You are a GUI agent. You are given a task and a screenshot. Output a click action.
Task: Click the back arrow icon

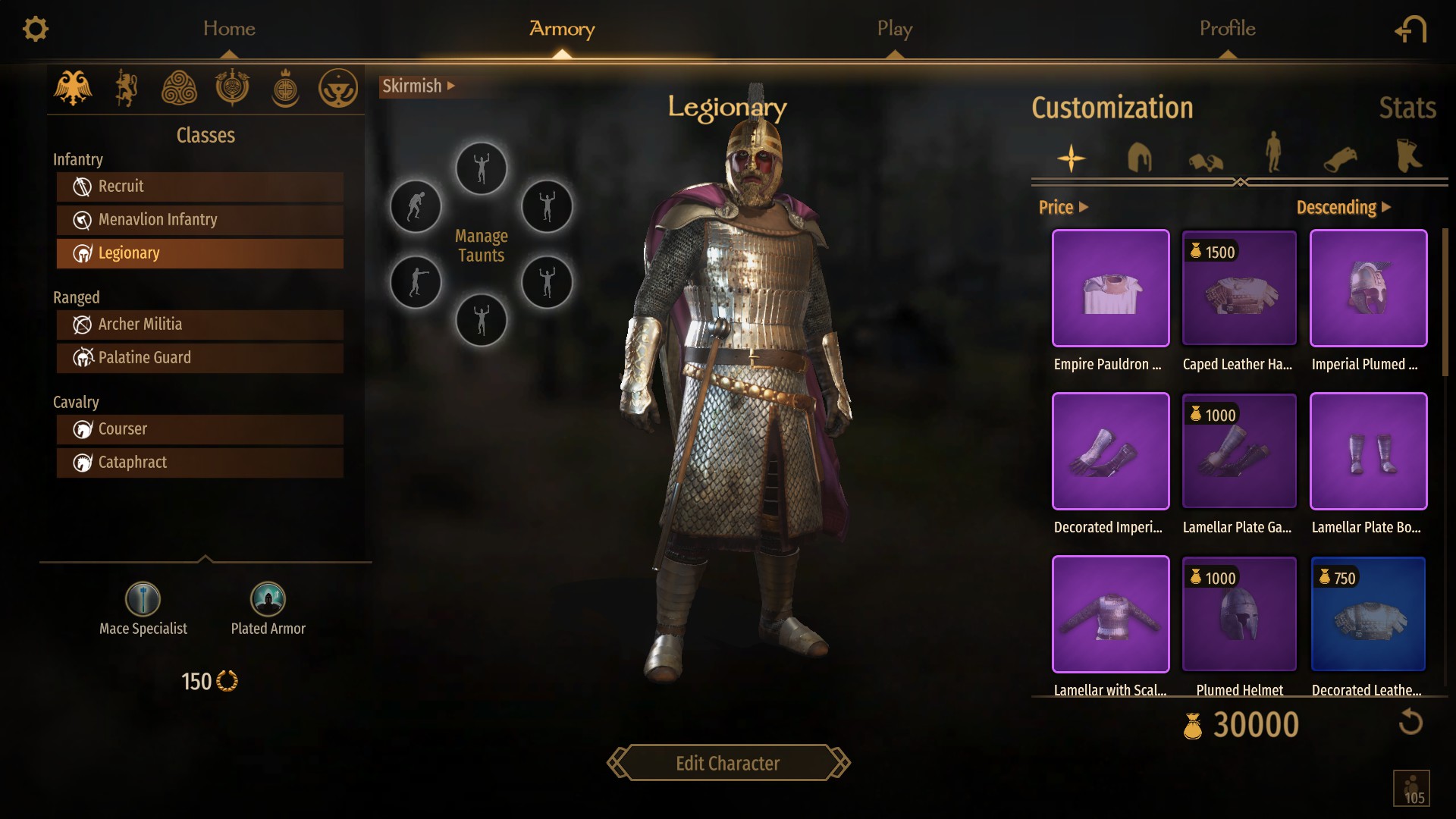click(x=1410, y=30)
